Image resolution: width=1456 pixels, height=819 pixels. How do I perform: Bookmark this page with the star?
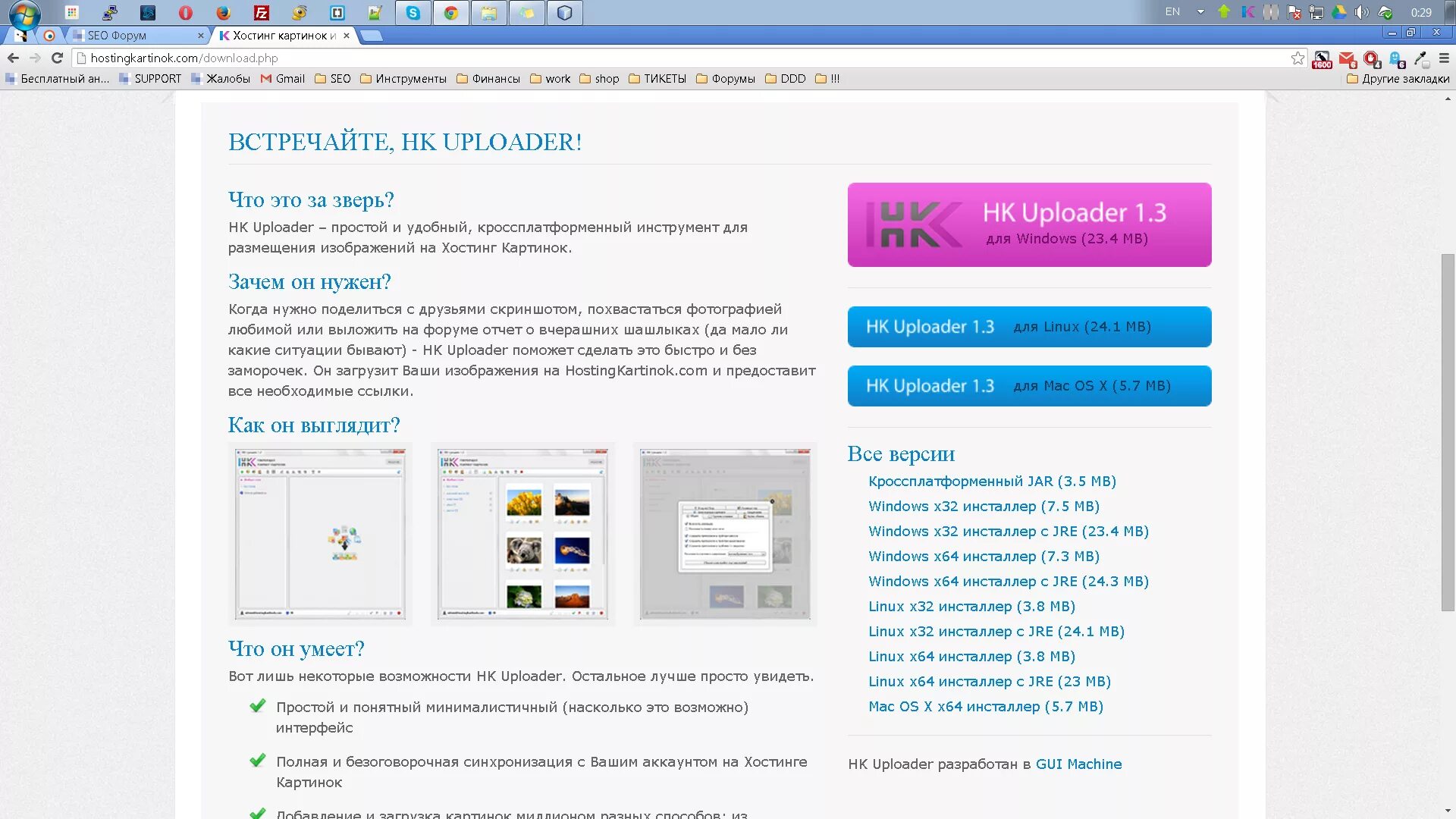tap(1298, 58)
